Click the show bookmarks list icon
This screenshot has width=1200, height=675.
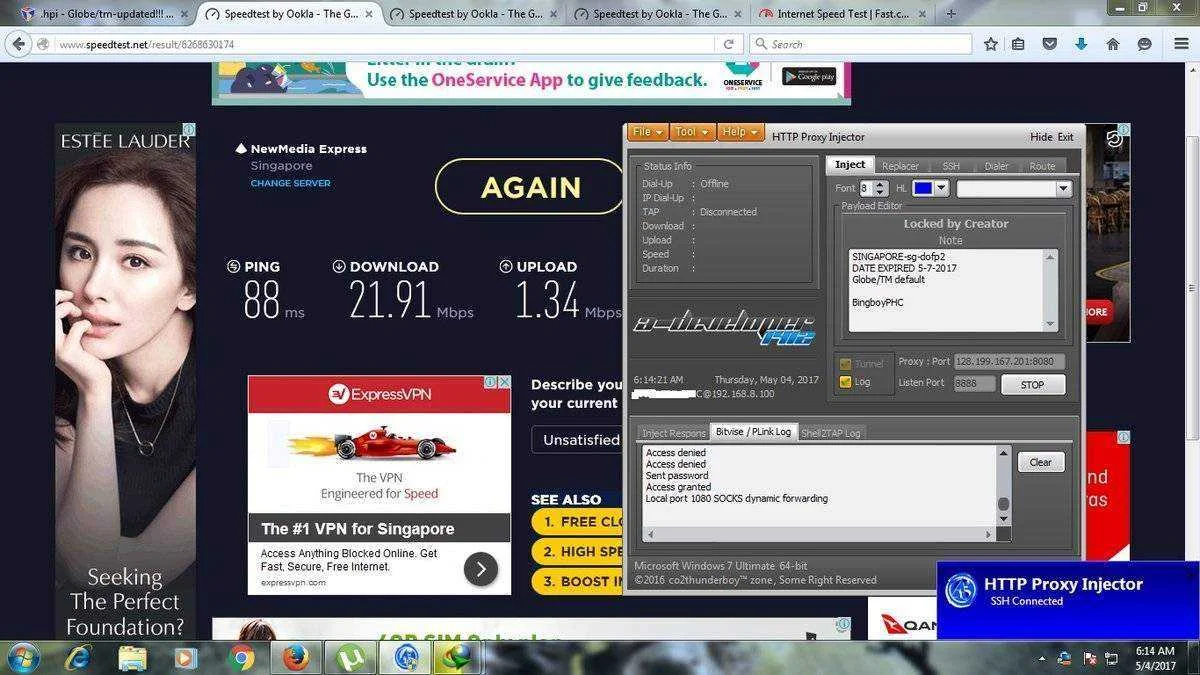[x=1018, y=44]
